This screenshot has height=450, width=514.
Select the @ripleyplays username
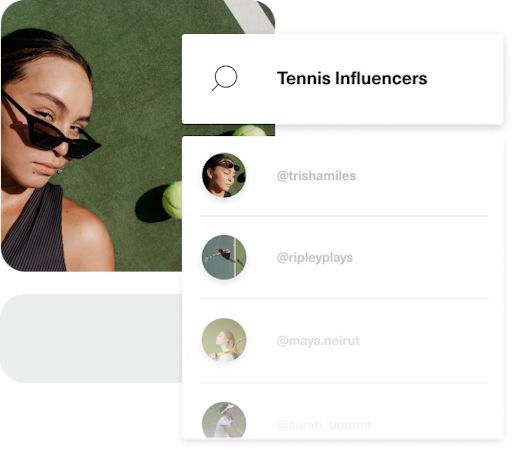[x=315, y=258]
